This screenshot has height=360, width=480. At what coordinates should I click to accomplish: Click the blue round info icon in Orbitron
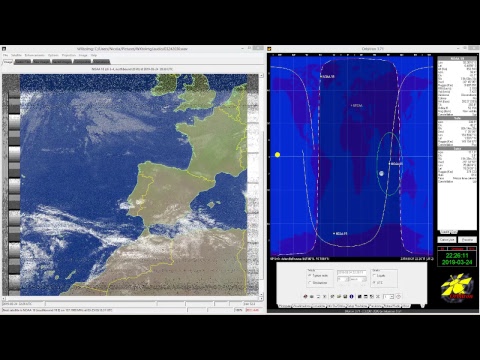coord(351,296)
